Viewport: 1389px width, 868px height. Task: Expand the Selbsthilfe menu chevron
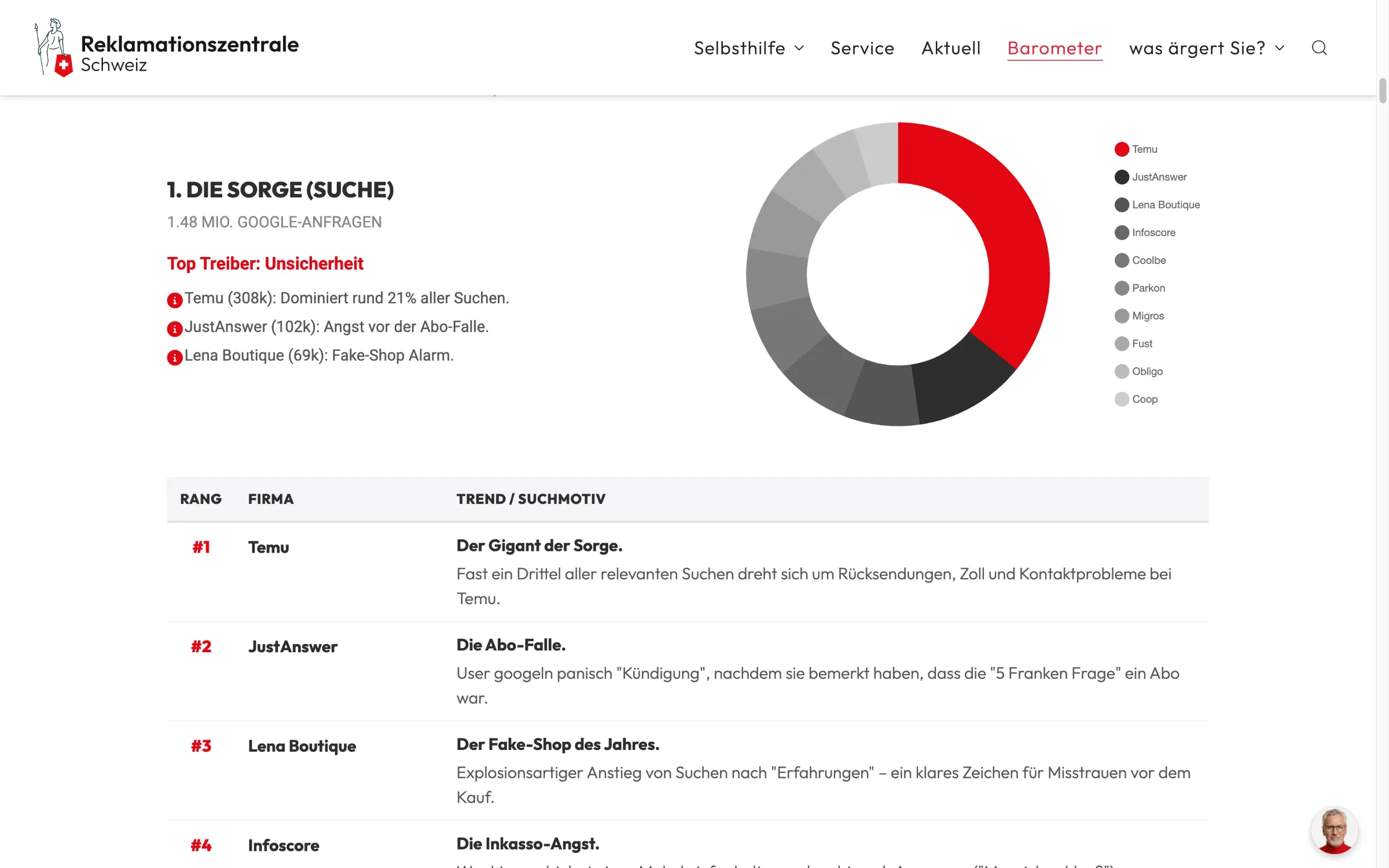tap(799, 48)
